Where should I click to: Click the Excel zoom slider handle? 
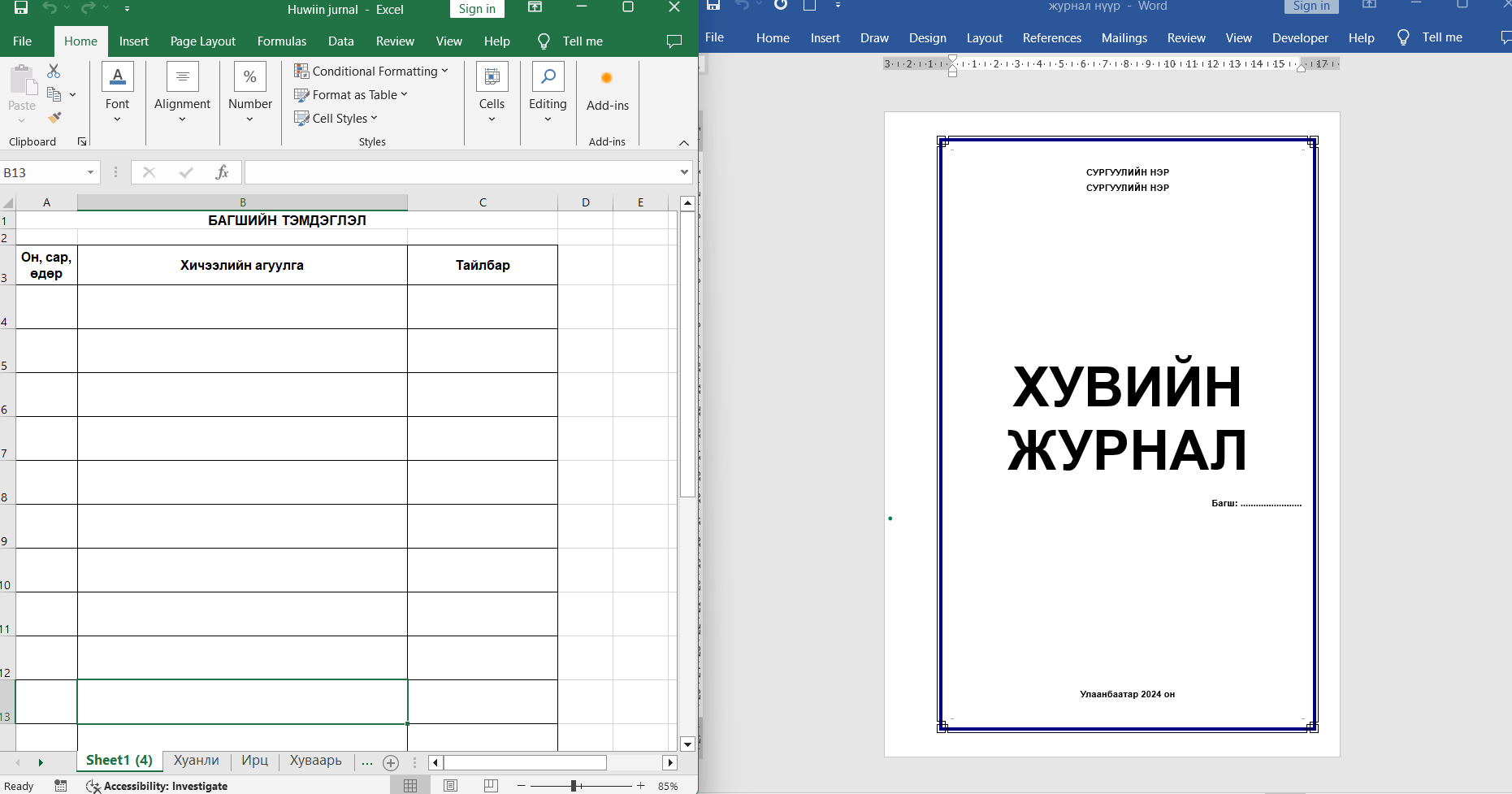pyautogui.click(x=574, y=785)
